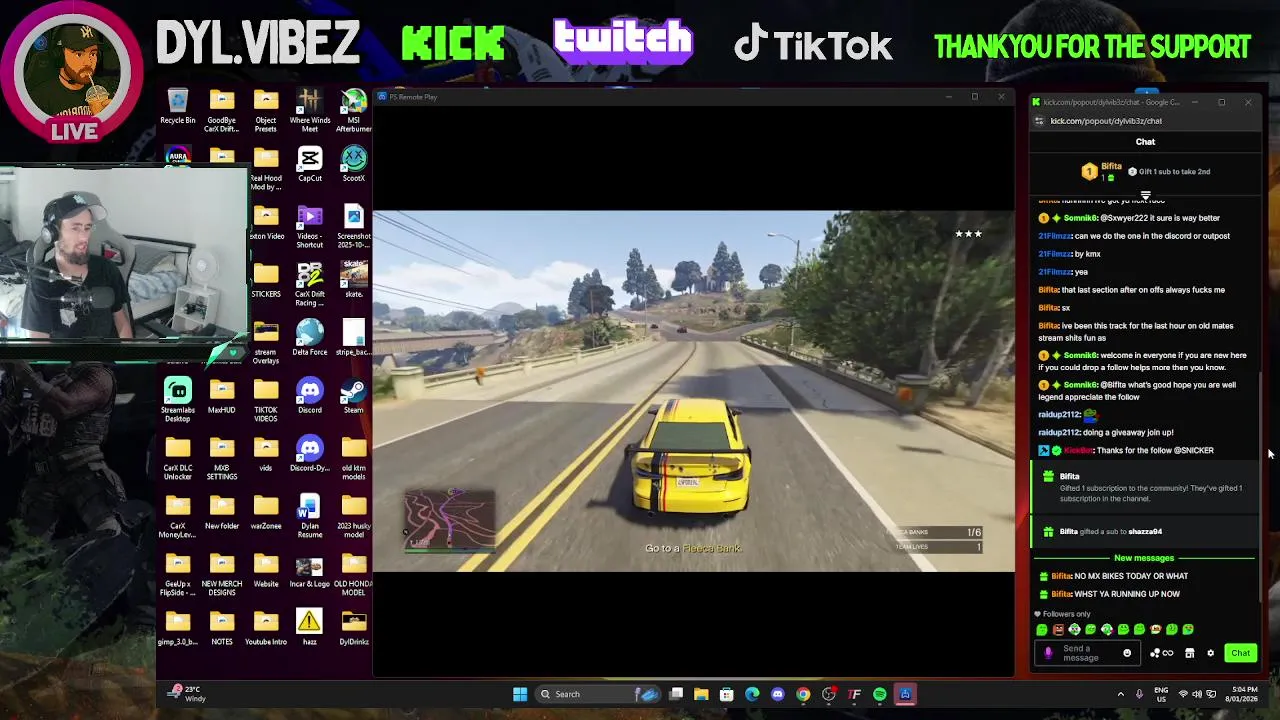Open Wi-Fi network settings in tray
This screenshot has height=720, width=1280.
tap(1184, 694)
